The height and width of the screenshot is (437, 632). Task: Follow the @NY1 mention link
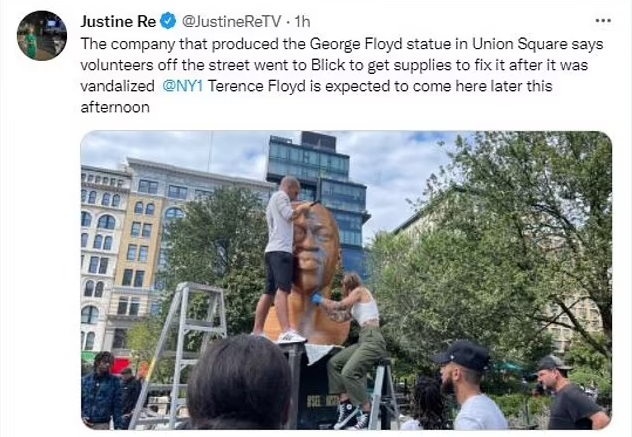(x=182, y=86)
